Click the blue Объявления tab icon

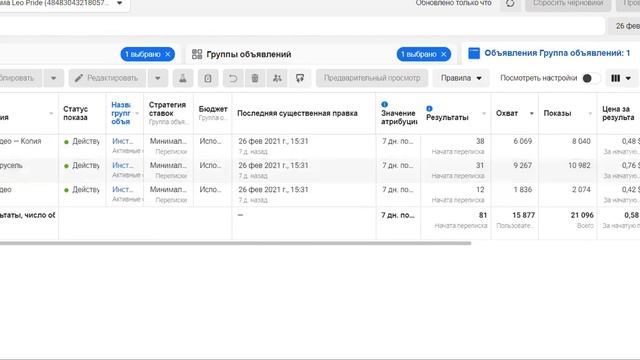click(x=474, y=53)
